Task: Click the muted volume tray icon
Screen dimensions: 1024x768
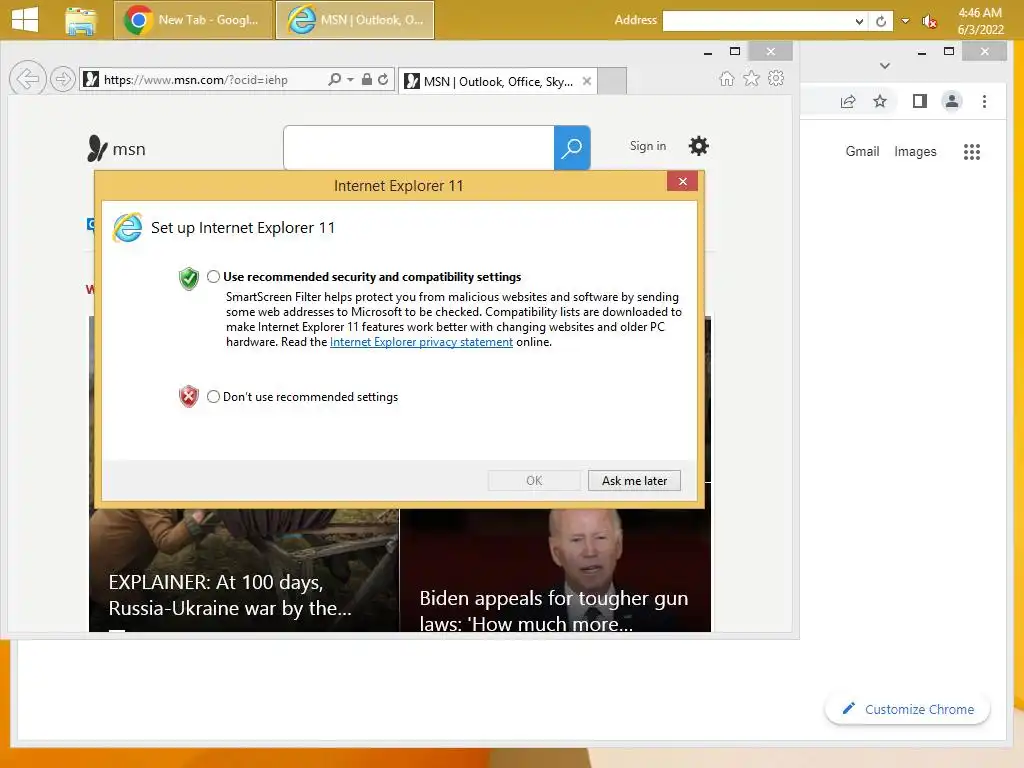Action: (929, 22)
